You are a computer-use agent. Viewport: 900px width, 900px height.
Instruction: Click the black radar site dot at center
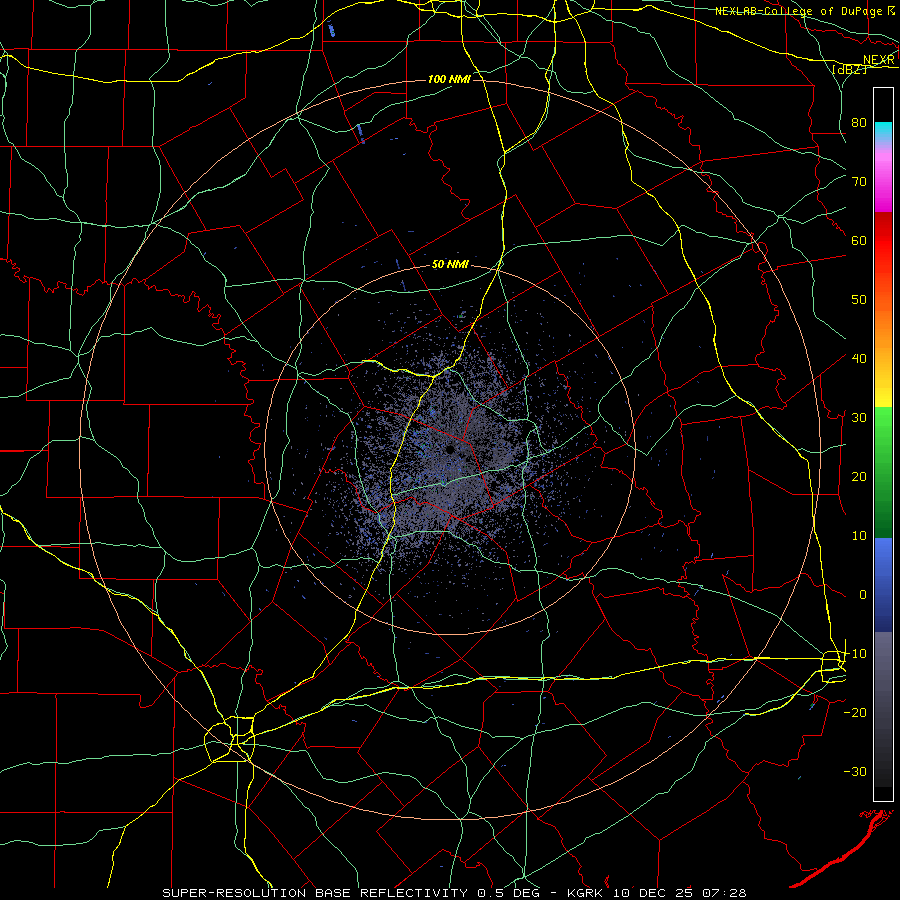point(451,449)
